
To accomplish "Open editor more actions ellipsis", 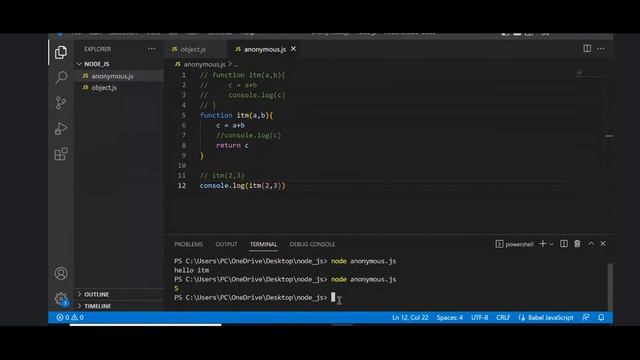I will (601, 49).
